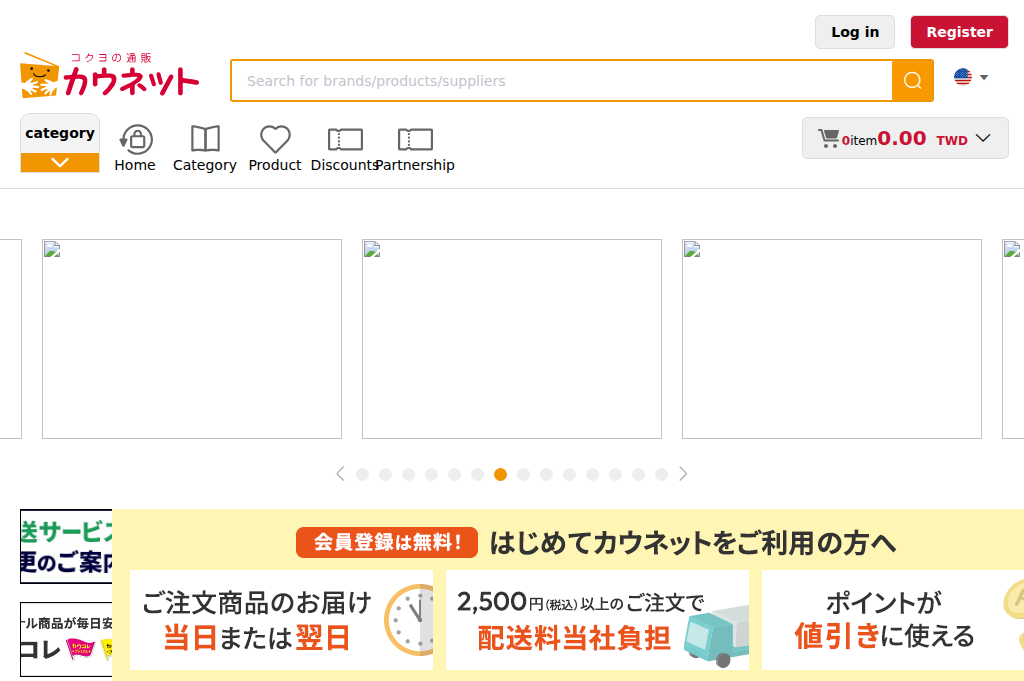
Task: Open the shopping cart icon
Action: [x=829, y=137]
